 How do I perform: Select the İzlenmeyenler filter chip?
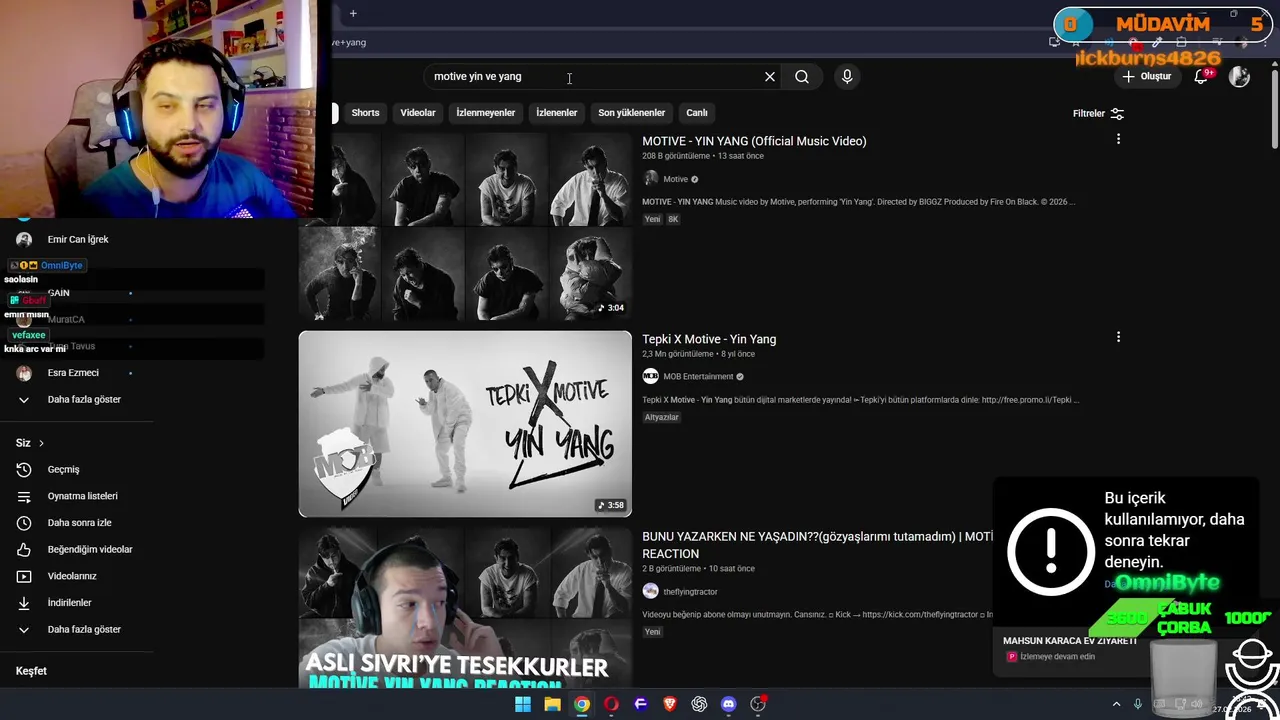(486, 113)
